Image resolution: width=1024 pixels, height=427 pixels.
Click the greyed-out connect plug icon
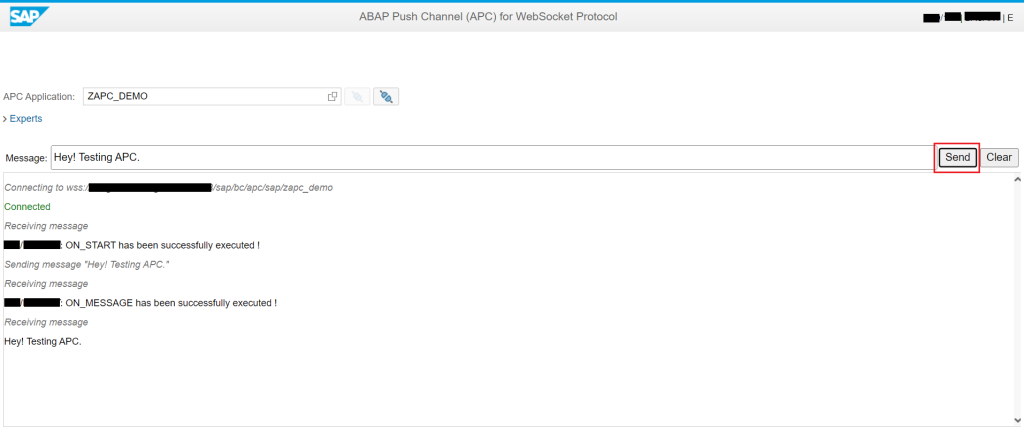(x=356, y=97)
